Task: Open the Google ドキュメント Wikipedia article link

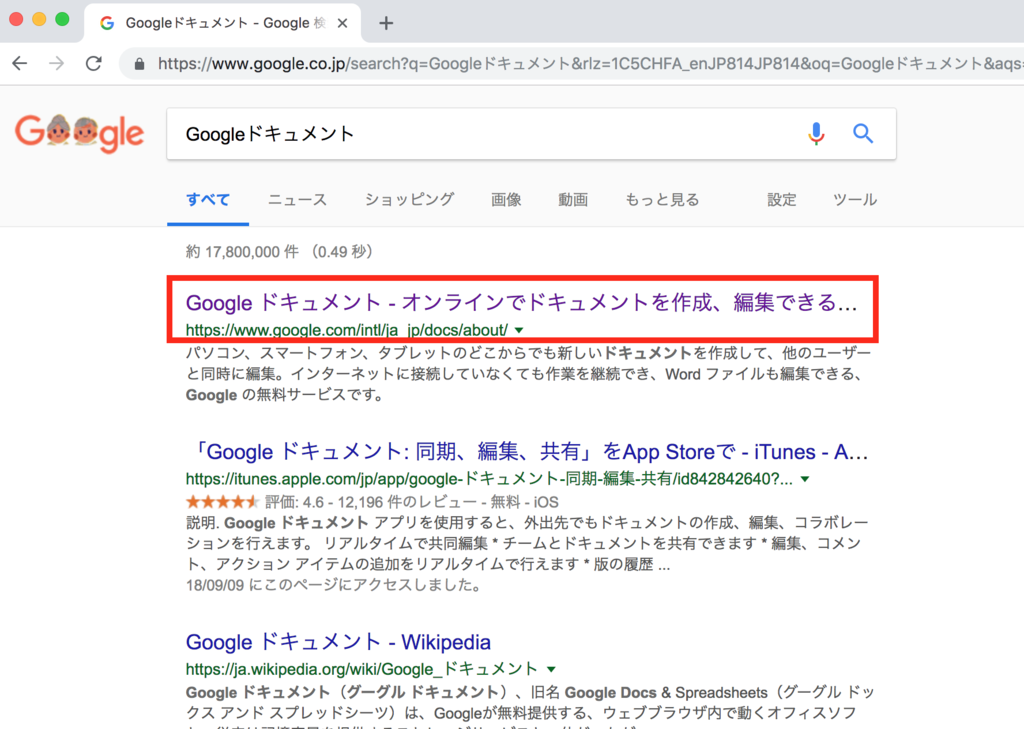Action: click(336, 642)
